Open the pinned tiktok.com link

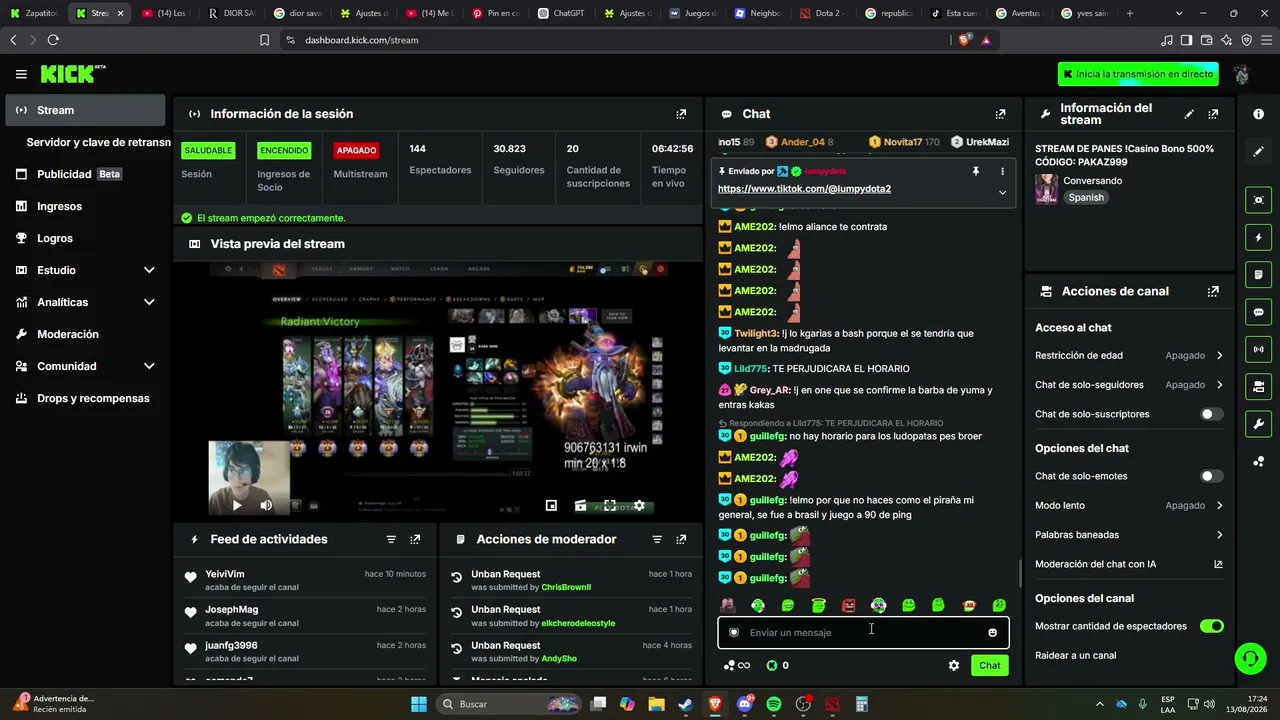[x=804, y=189]
